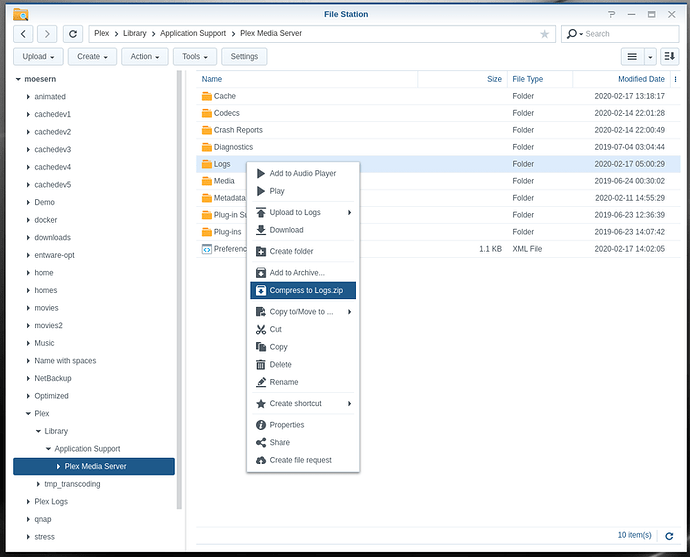Select the movies2 folder in tree
The height and width of the screenshot is (557, 690).
(48, 326)
